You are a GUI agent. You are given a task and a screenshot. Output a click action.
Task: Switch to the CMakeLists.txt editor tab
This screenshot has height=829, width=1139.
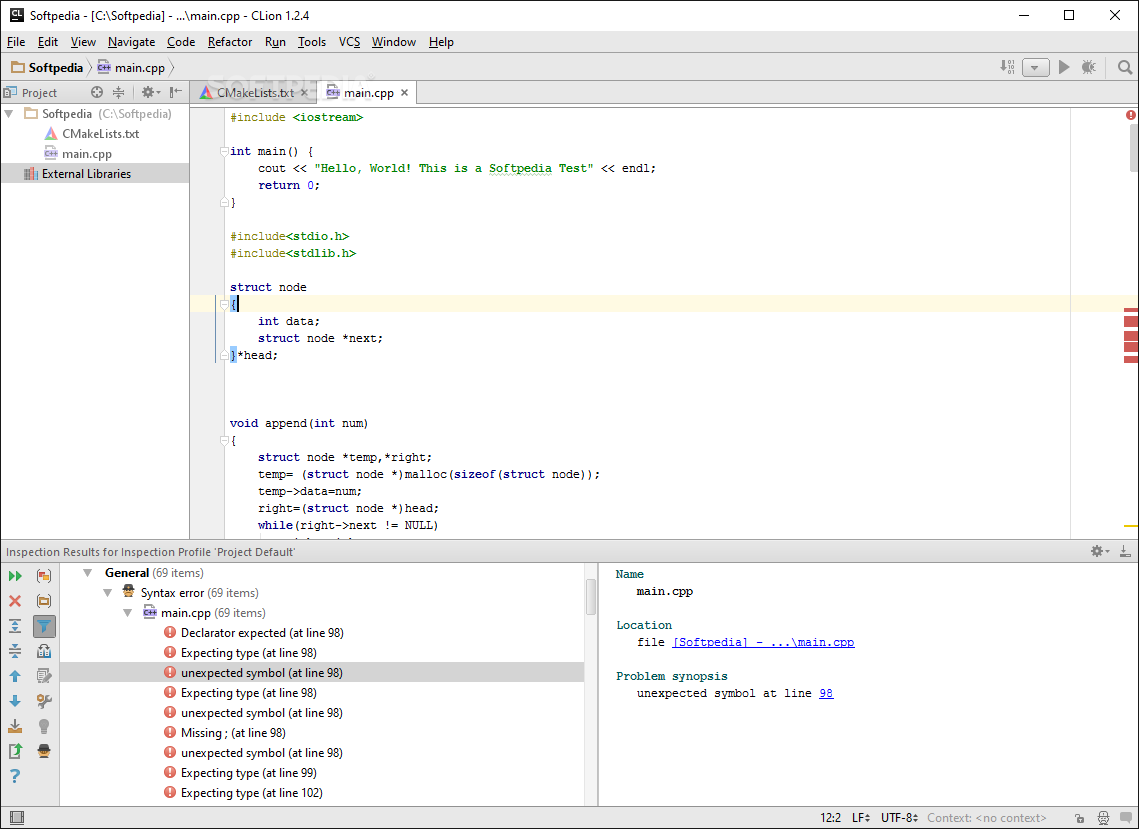point(254,93)
